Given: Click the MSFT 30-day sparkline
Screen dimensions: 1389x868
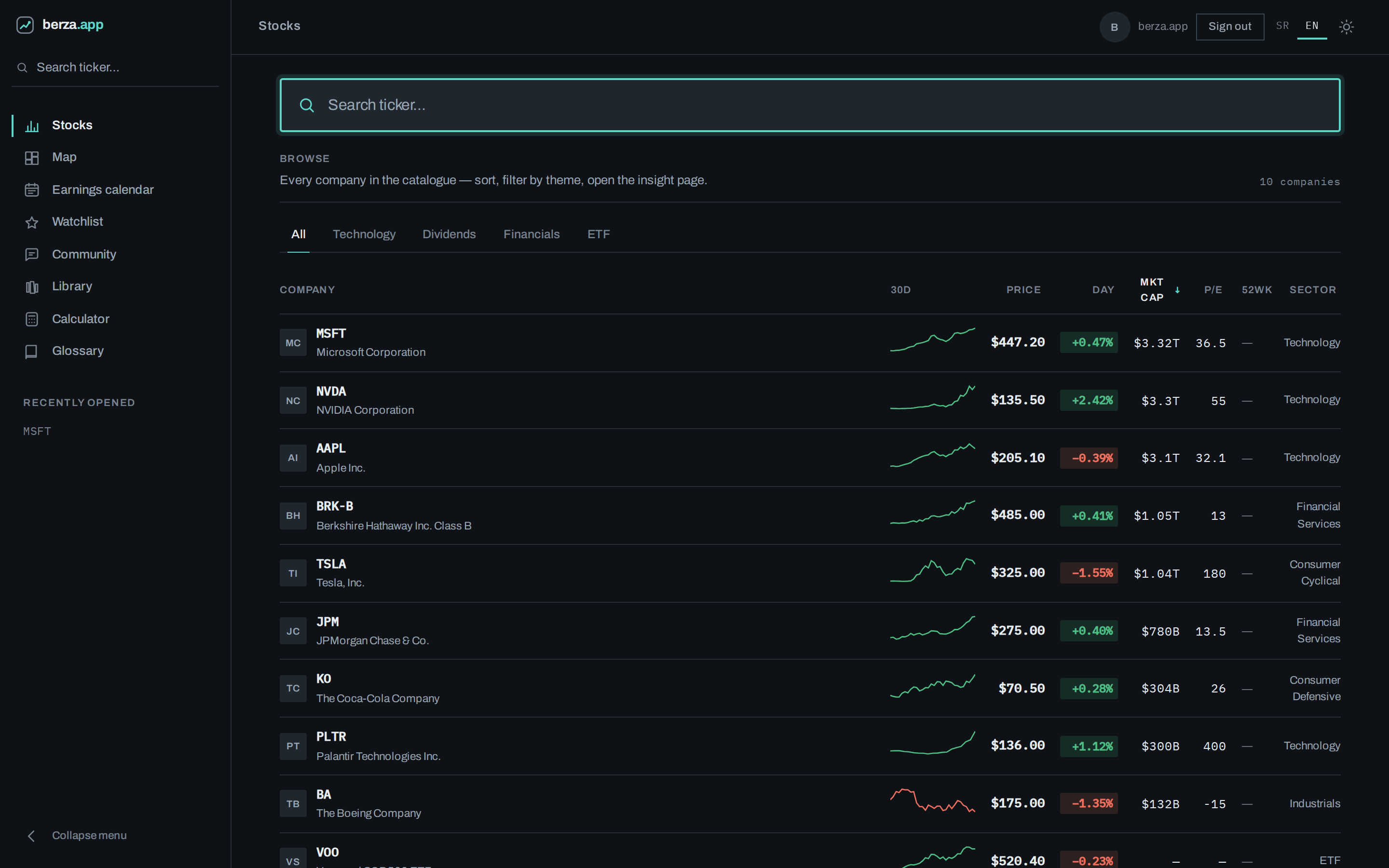Looking at the screenshot, I should 932,340.
